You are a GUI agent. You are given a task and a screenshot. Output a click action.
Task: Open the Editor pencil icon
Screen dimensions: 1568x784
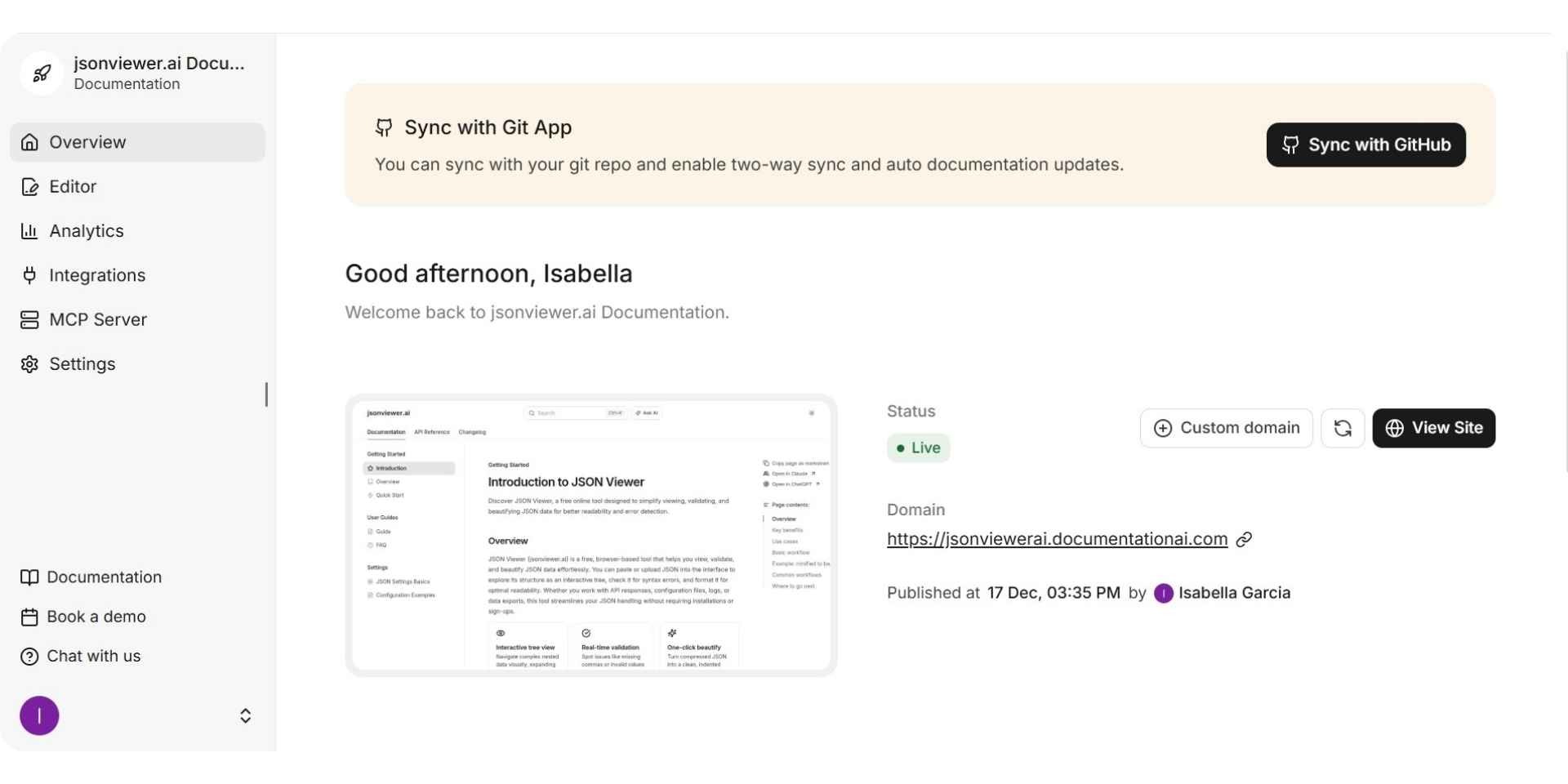pyautogui.click(x=29, y=186)
